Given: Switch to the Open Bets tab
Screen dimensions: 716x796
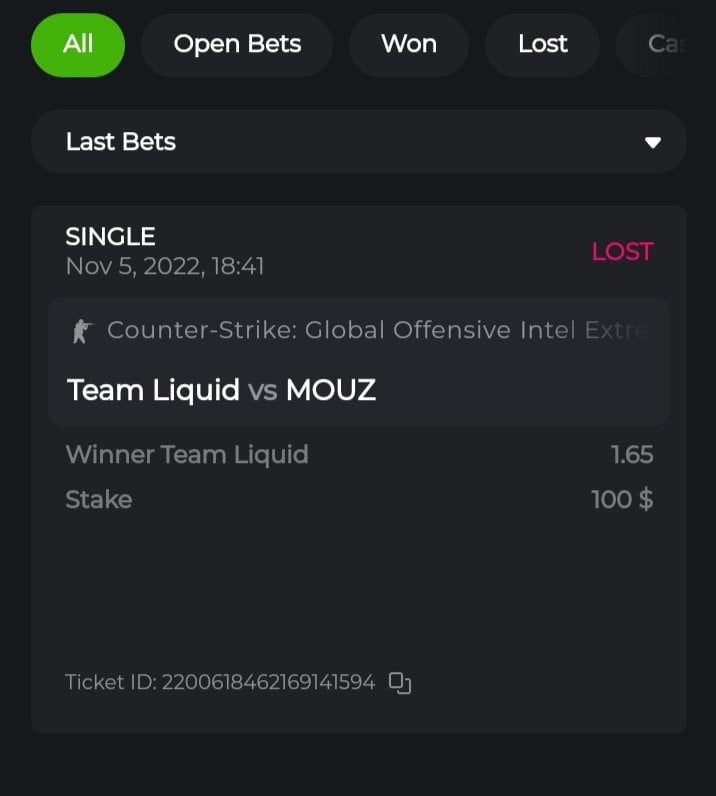Looking at the screenshot, I should click(x=237, y=44).
